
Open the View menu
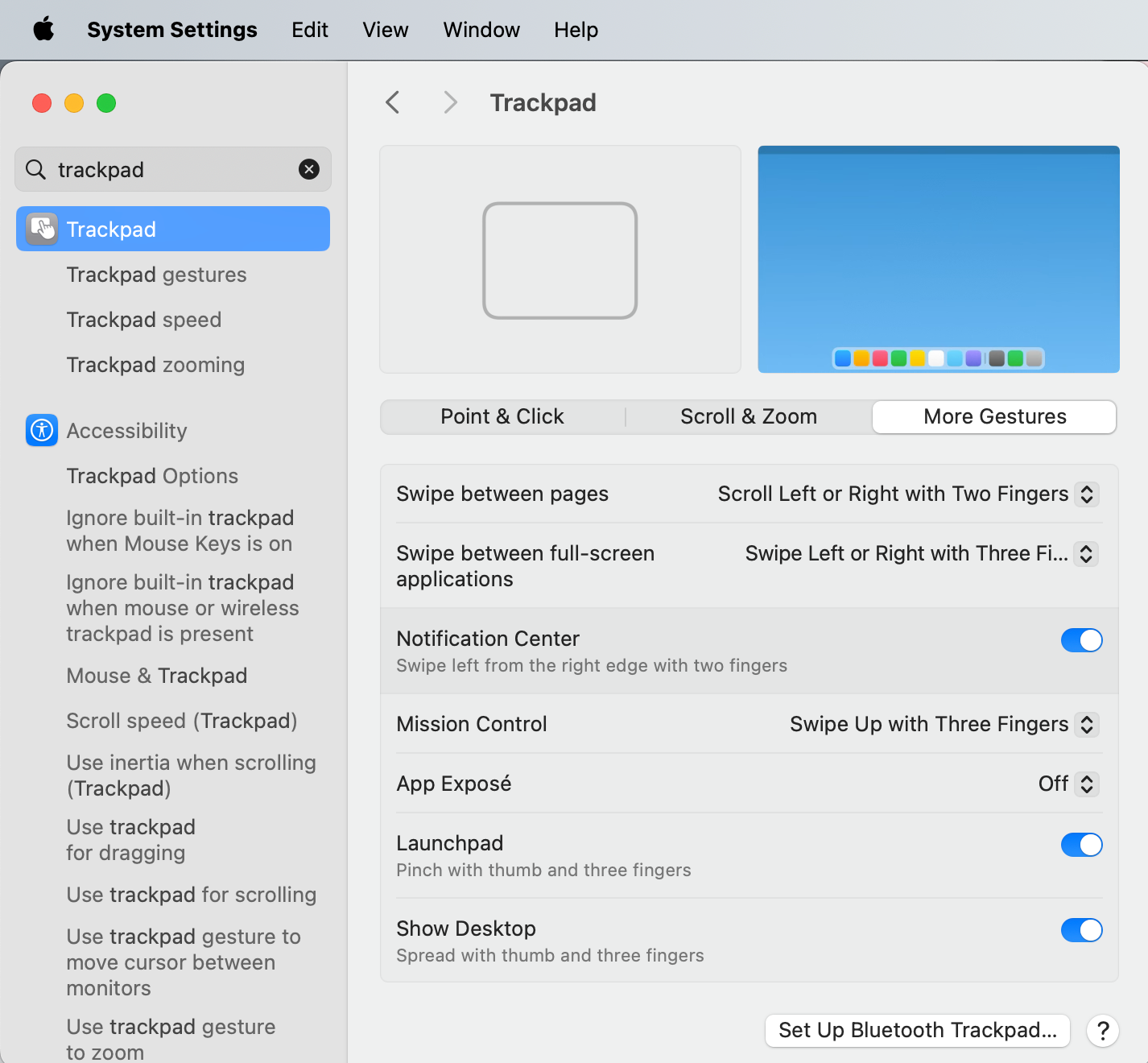(386, 30)
